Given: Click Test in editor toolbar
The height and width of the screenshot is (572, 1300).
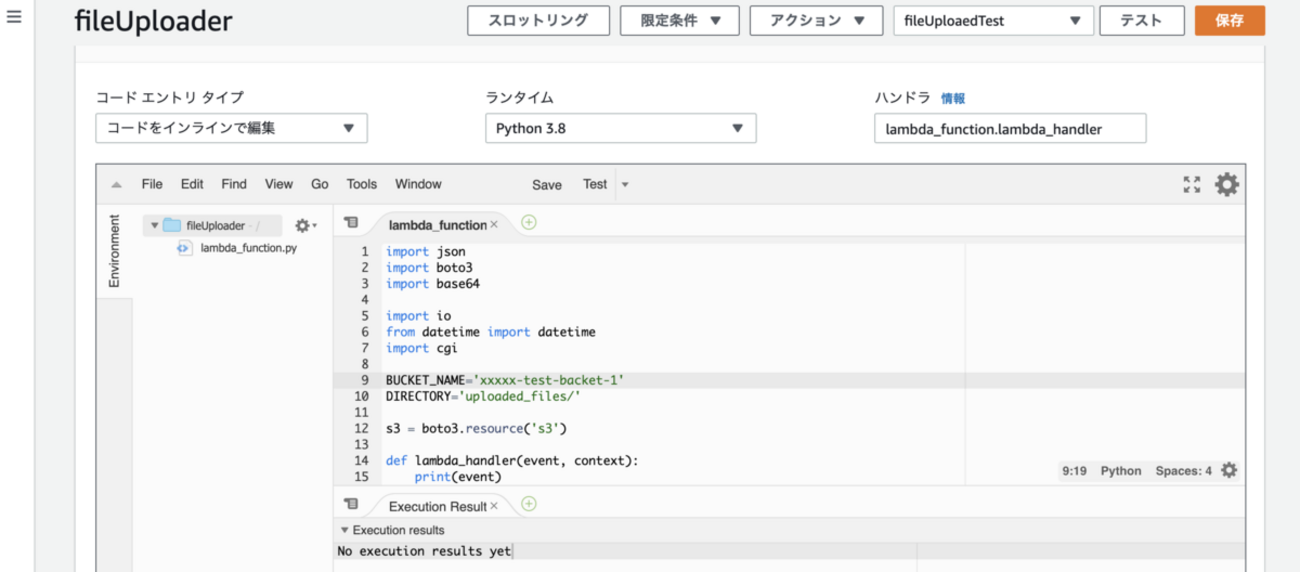Looking at the screenshot, I should [x=595, y=184].
